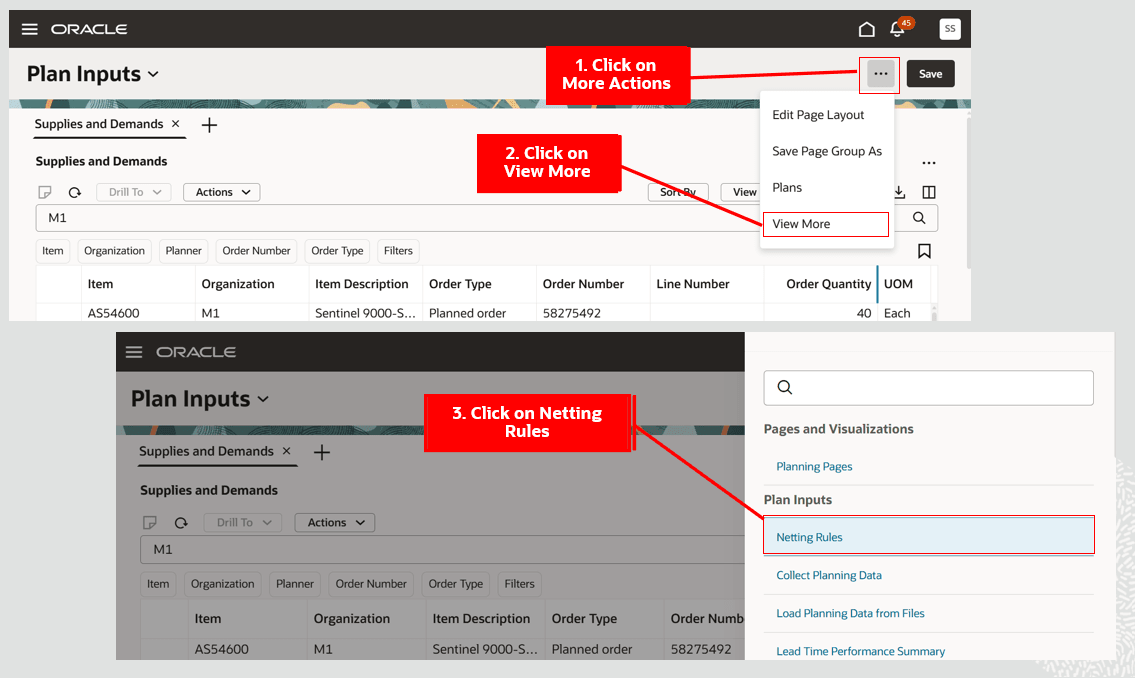1135x678 pixels.
Task: Click the bookmark icon beside the table
Action: coord(924,252)
